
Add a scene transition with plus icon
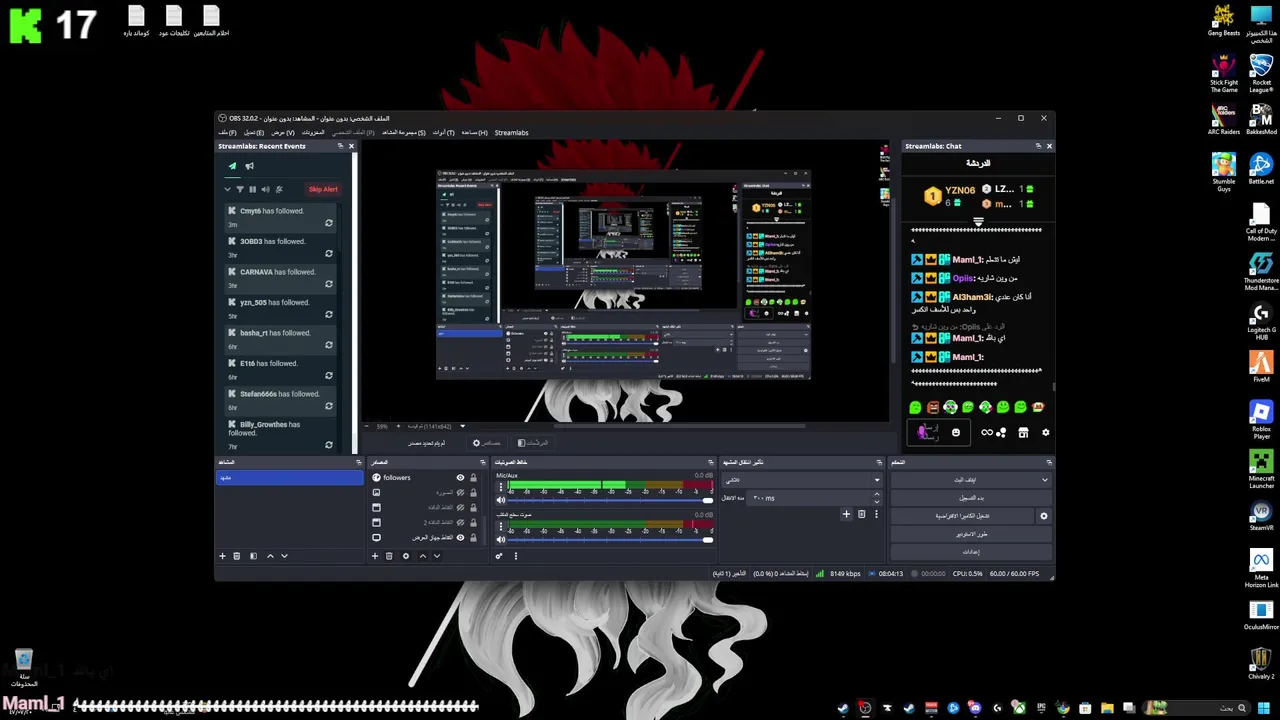pyautogui.click(x=846, y=514)
